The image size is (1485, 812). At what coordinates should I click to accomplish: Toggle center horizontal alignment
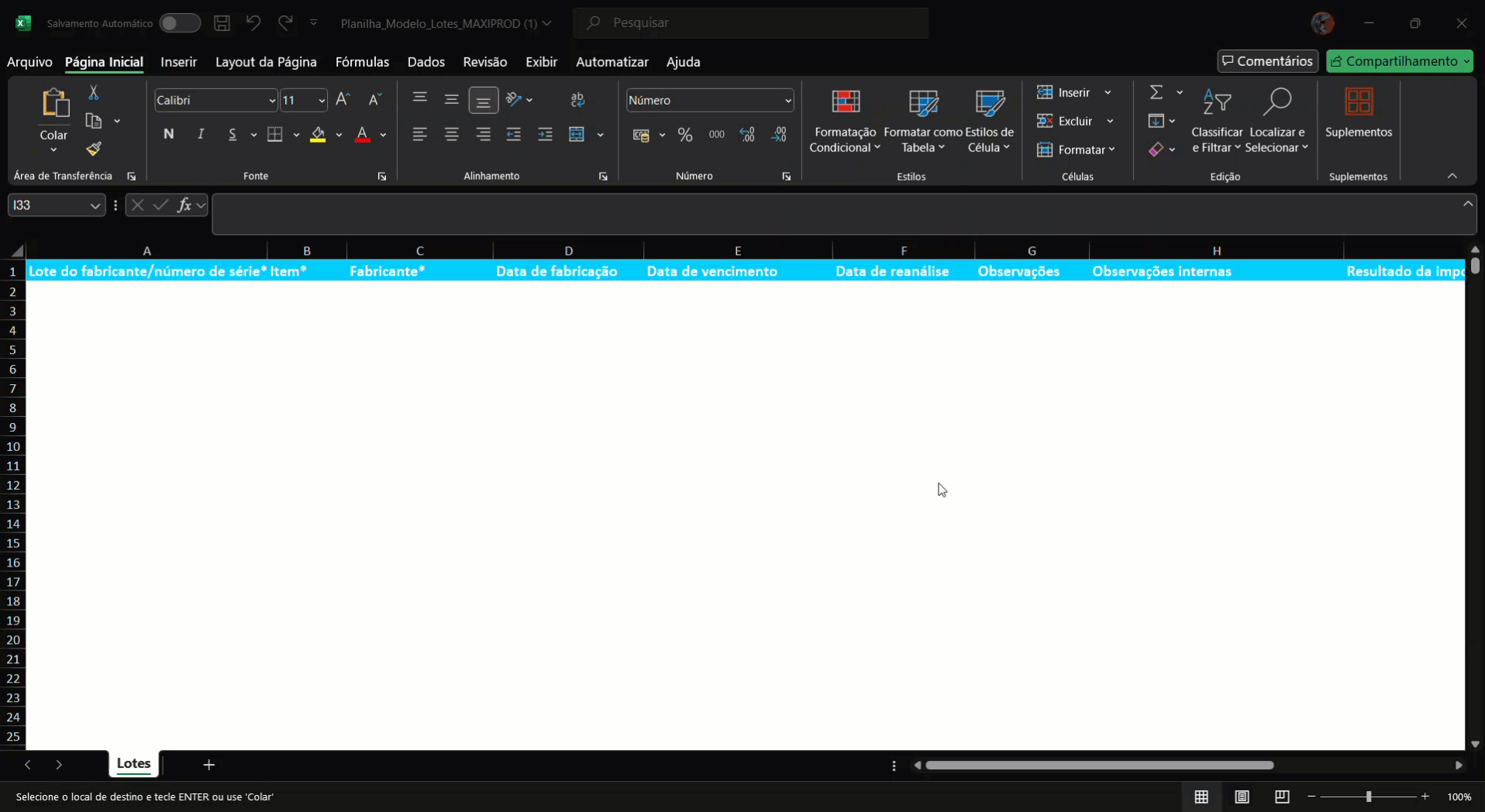452,135
